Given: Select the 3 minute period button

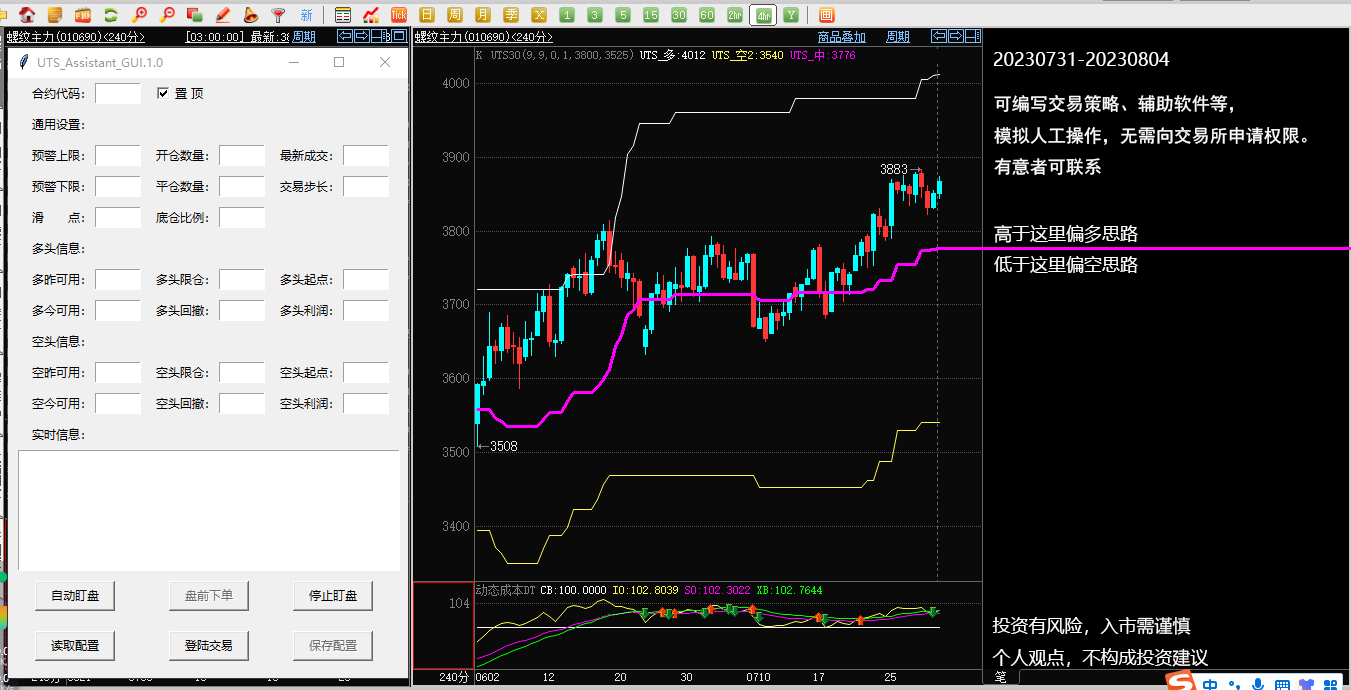Looking at the screenshot, I should coord(595,14).
